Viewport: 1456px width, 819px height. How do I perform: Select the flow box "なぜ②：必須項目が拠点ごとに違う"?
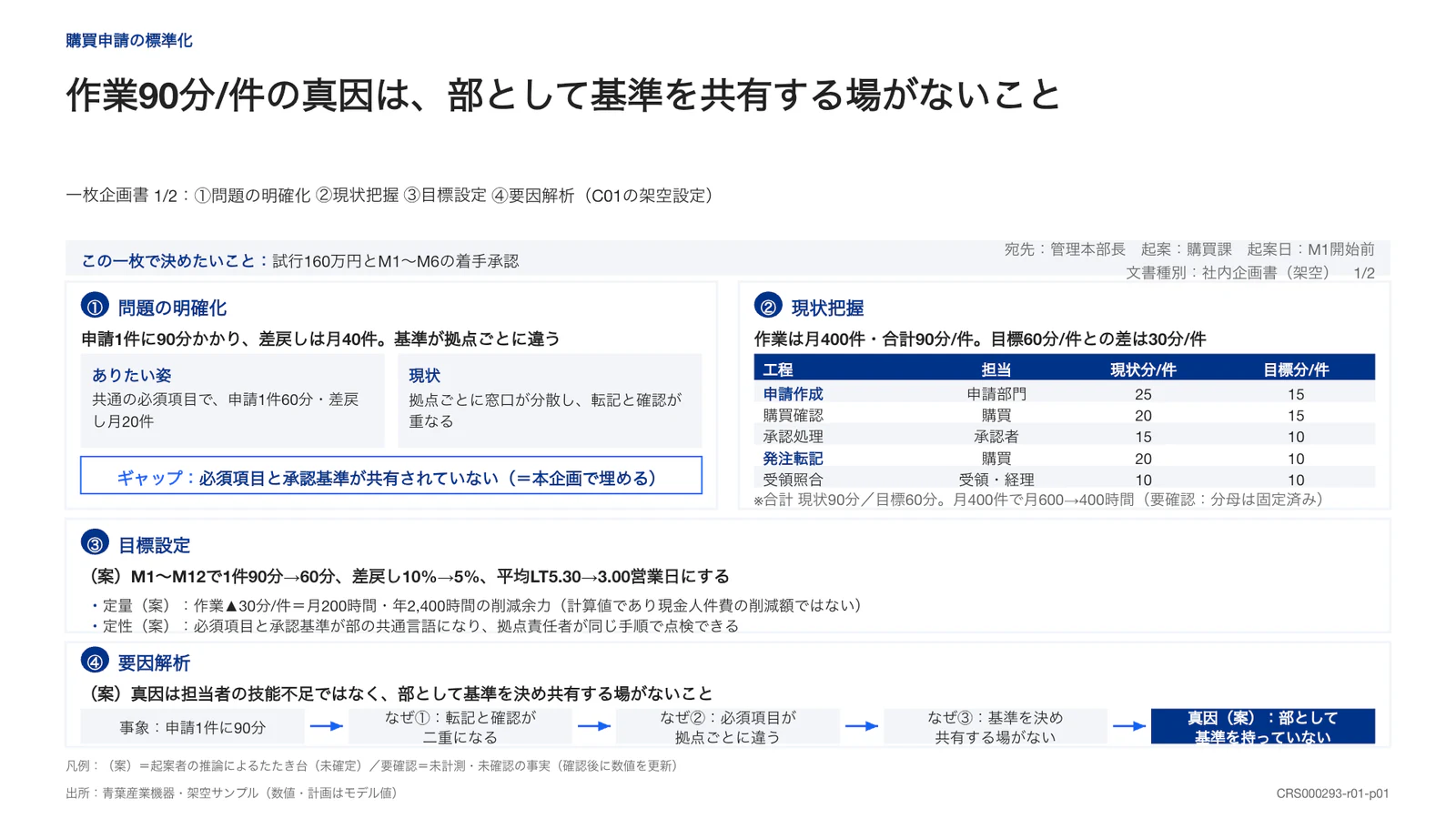727,727
